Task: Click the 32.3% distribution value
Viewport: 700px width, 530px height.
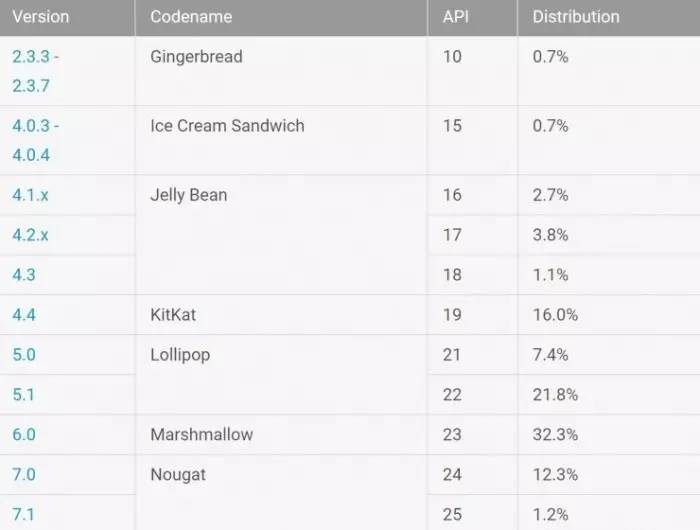Action: tap(555, 435)
